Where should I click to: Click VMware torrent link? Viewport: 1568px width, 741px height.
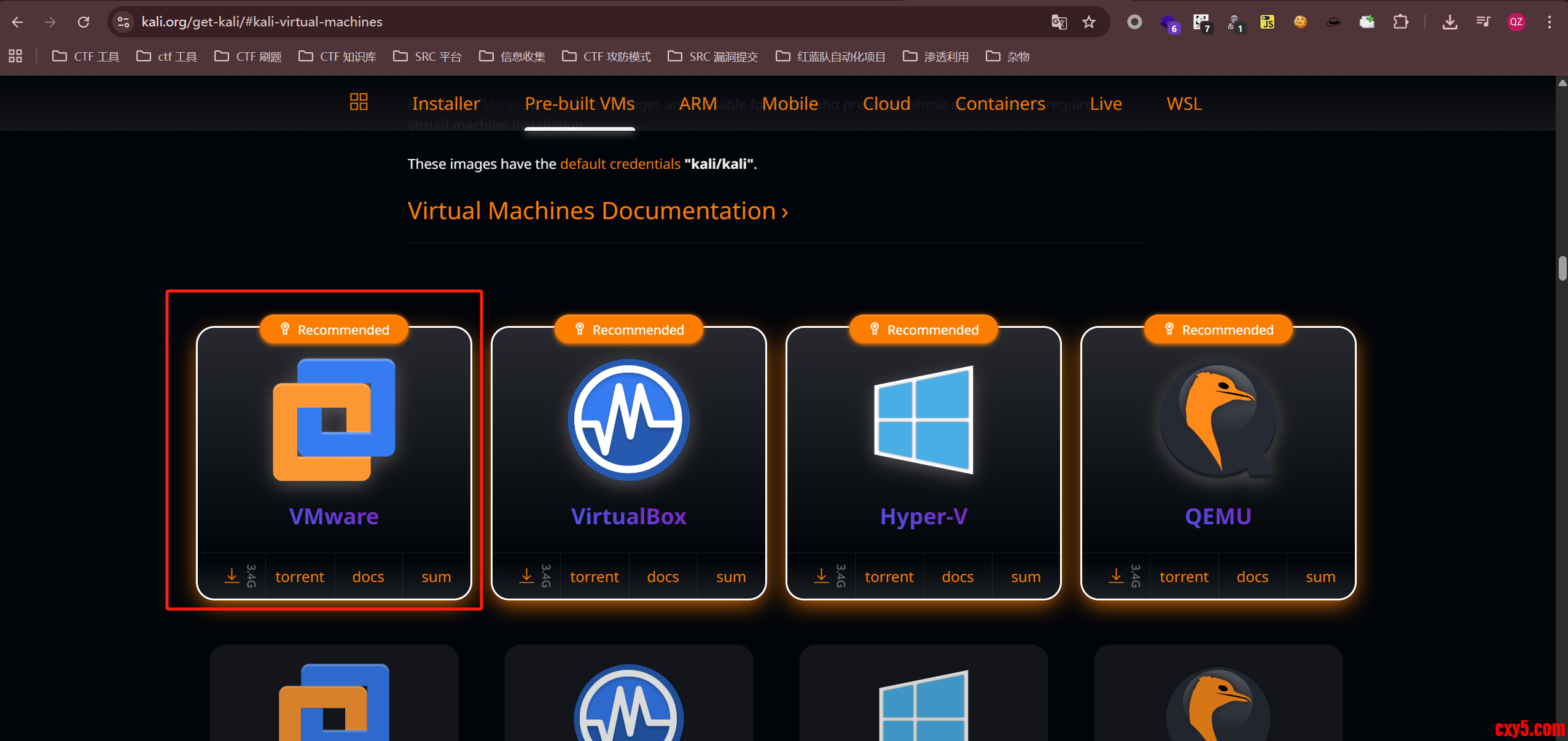point(300,576)
